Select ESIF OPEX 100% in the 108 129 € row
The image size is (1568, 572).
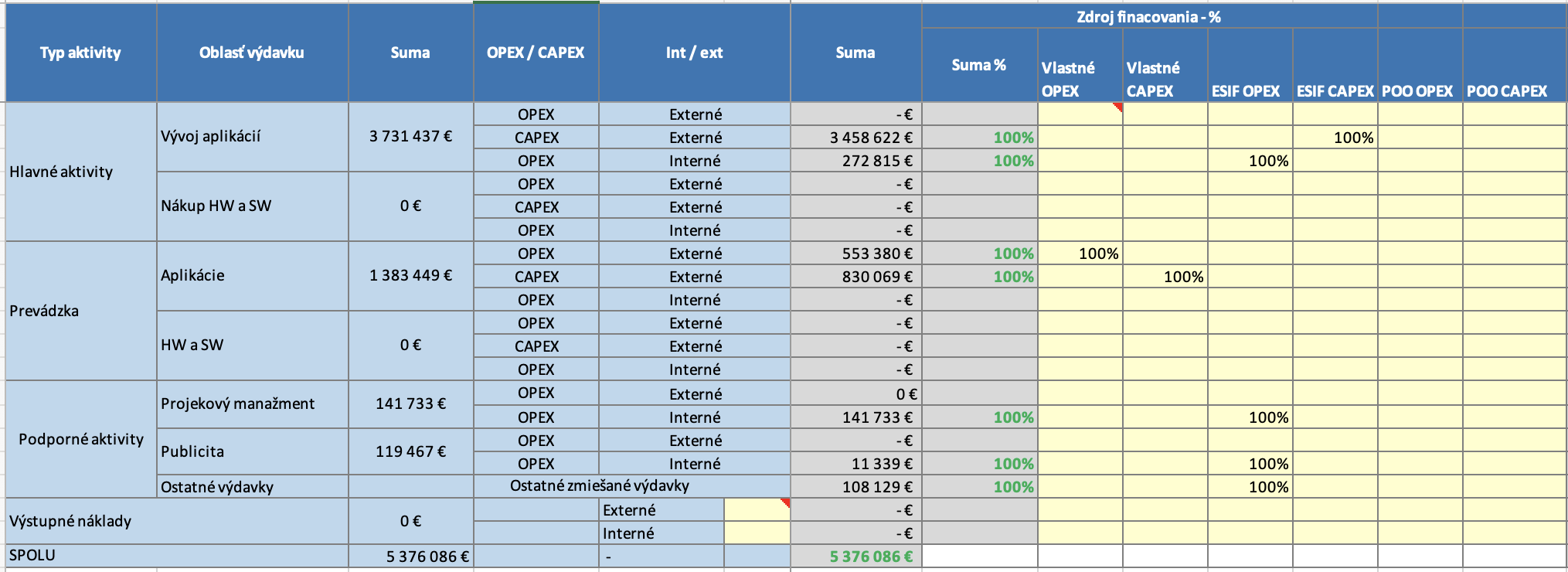pos(1250,487)
